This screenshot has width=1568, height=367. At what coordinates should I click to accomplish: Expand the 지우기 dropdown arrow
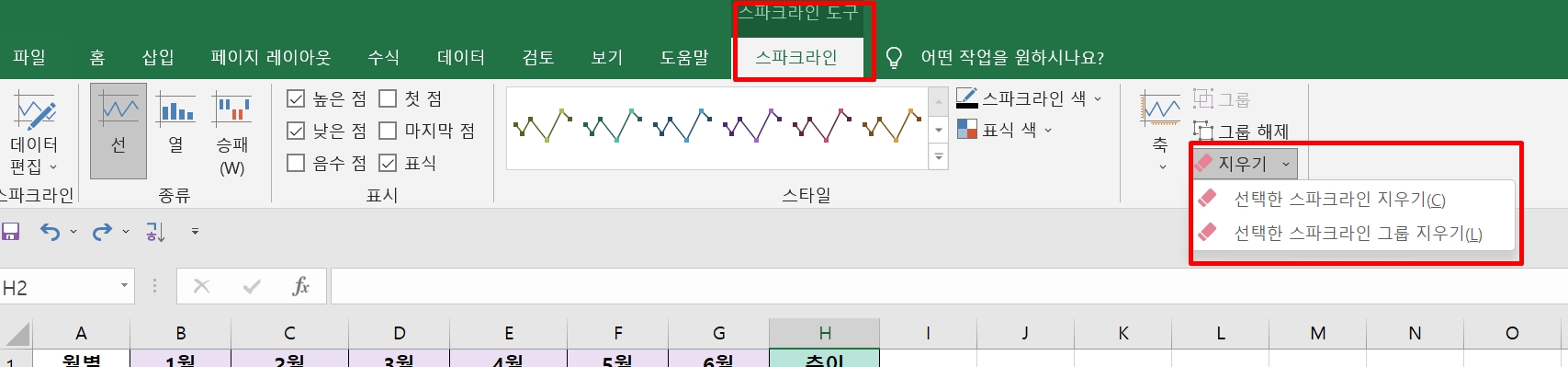[x=1286, y=164]
